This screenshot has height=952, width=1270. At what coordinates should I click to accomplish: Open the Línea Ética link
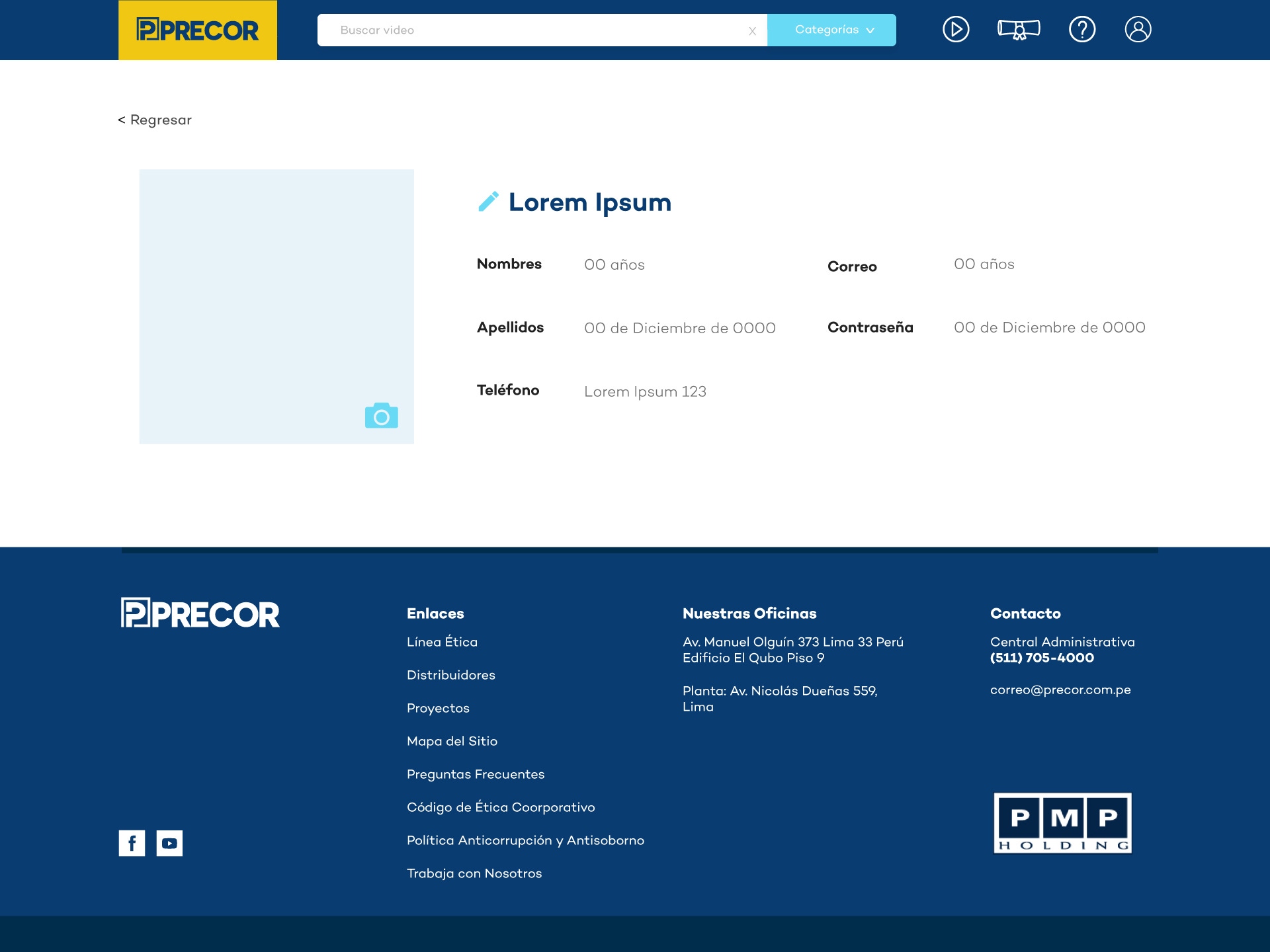[x=442, y=642]
